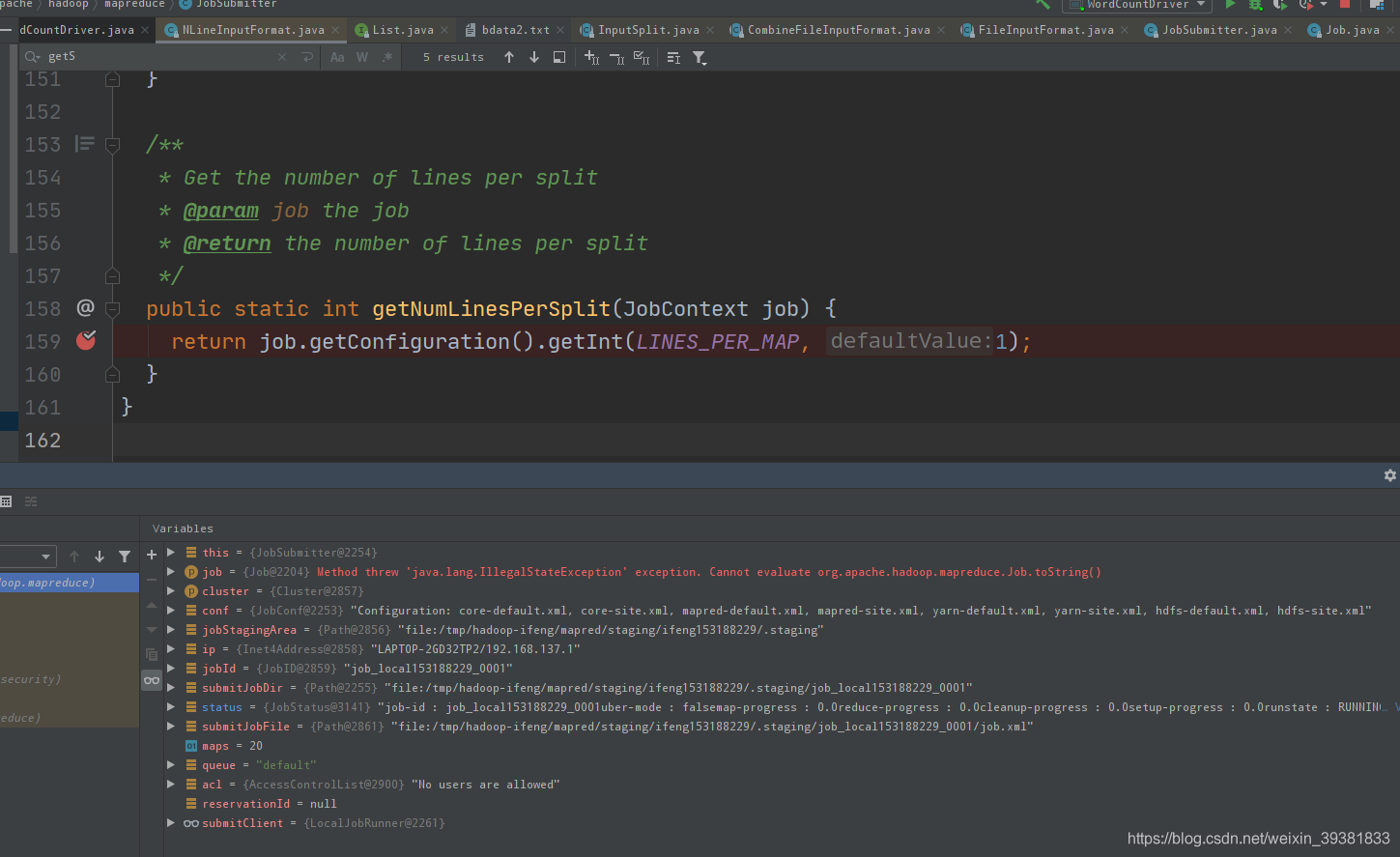Open debug panel settings gear
The image size is (1400, 857).
pos(1389,475)
